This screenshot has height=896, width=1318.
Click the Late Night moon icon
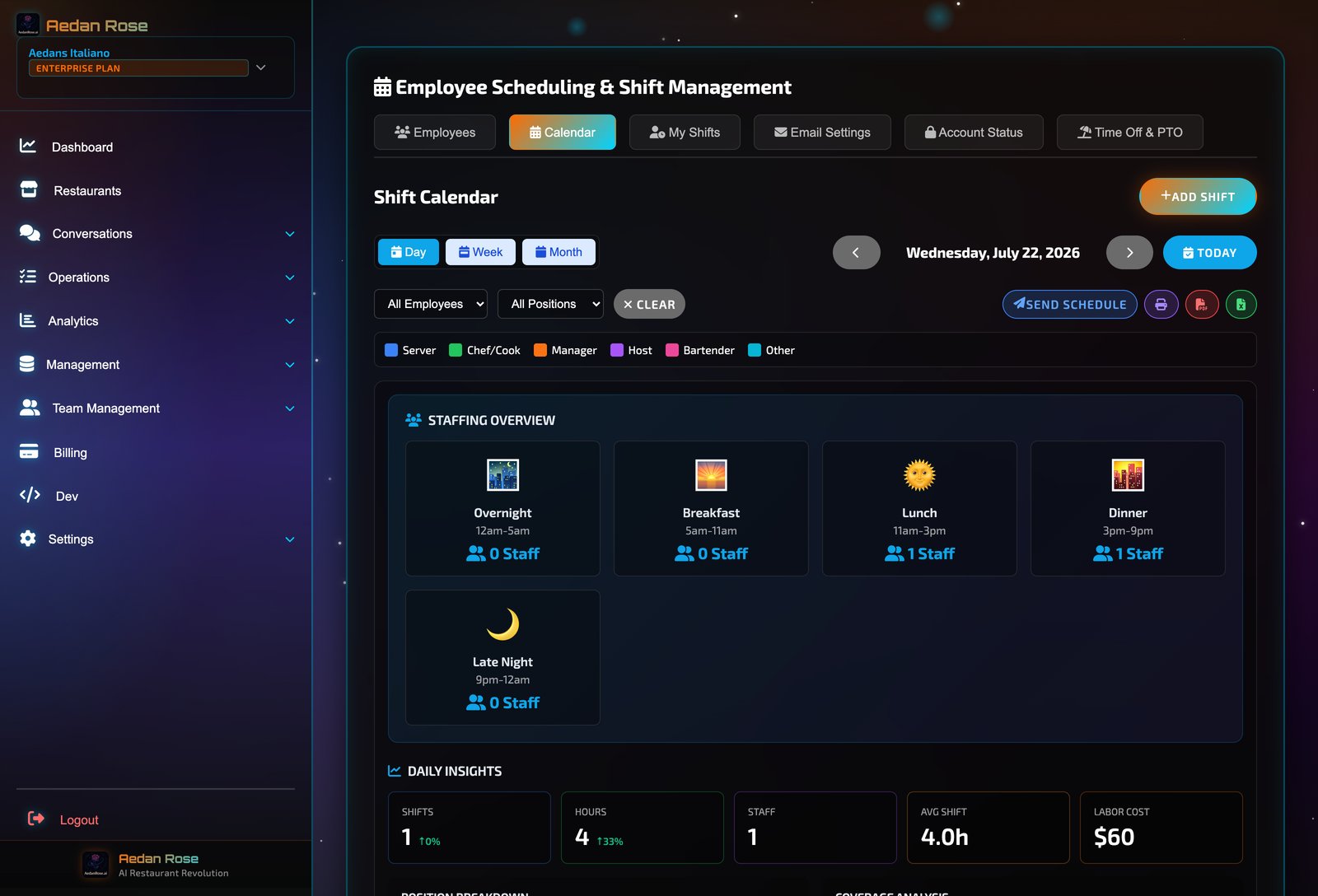pyautogui.click(x=502, y=624)
